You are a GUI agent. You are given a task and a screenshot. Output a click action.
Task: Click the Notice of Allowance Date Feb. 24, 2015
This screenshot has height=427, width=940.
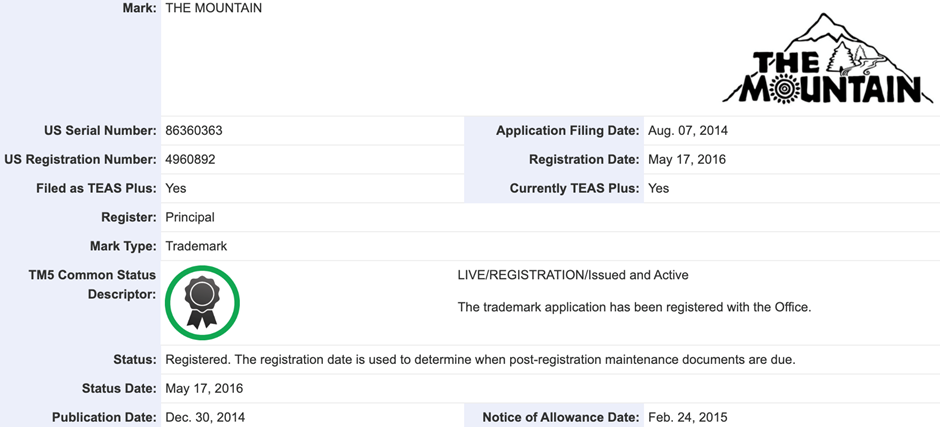tap(688, 417)
